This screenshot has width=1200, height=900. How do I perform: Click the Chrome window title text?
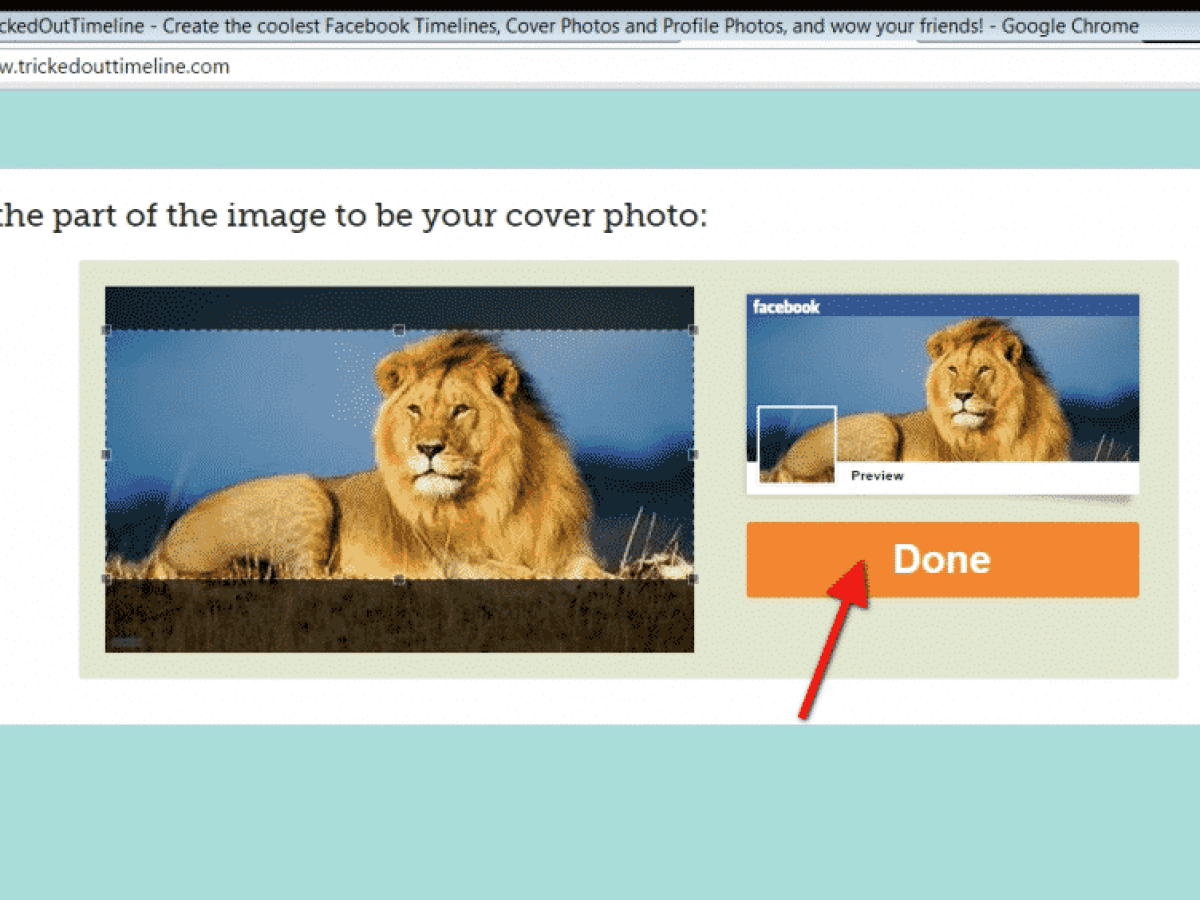click(569, 26)
